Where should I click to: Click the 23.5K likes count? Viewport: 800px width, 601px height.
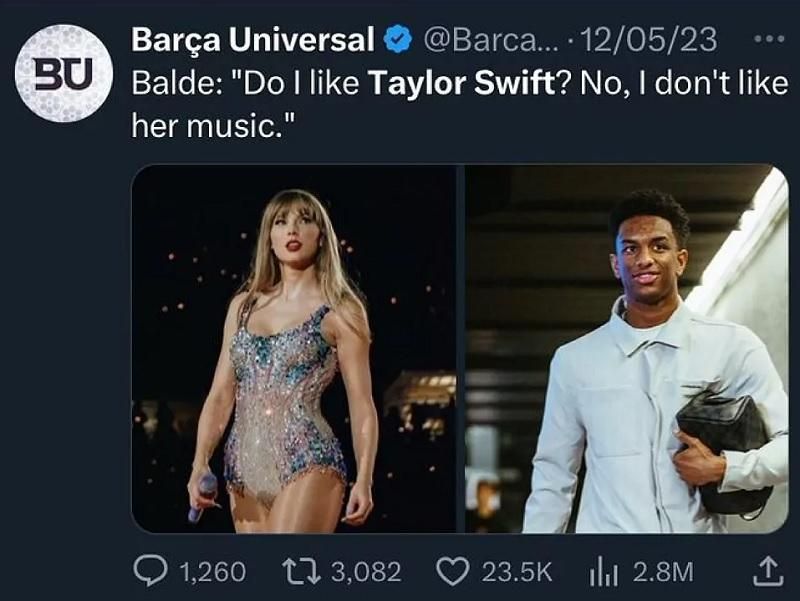coord(517,572)
